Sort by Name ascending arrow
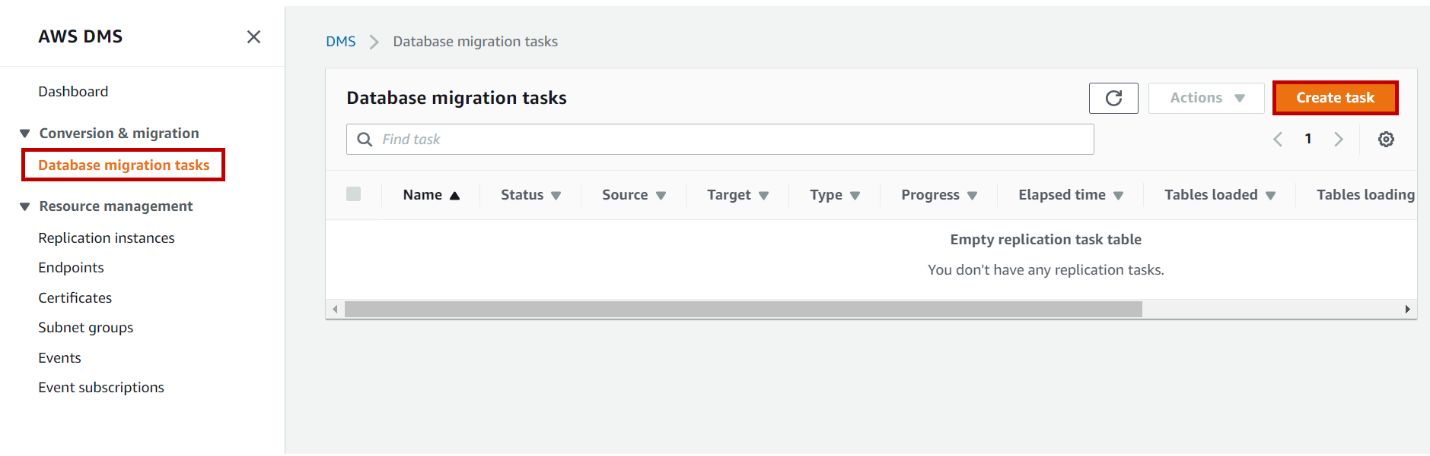 tap(455, 196)
